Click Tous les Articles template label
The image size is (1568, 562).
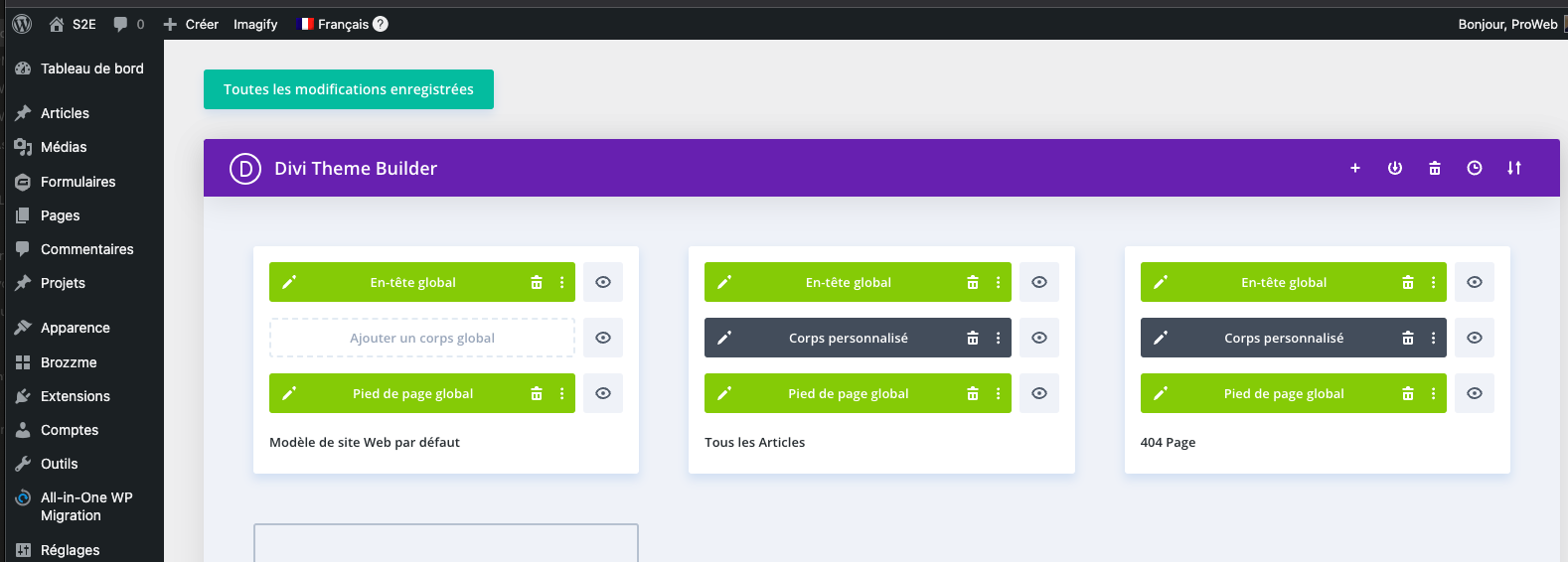pyautogui.click(x=755, y=443)
